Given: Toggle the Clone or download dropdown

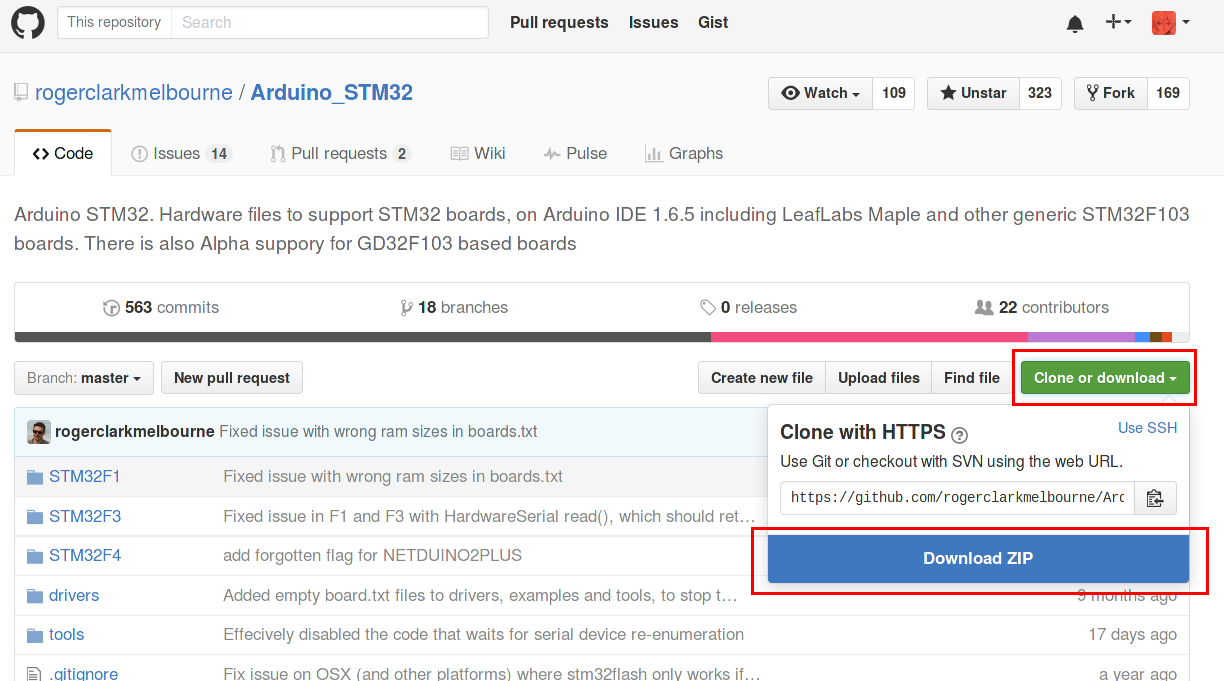Looking at the screenshot, I should 1105,378.
